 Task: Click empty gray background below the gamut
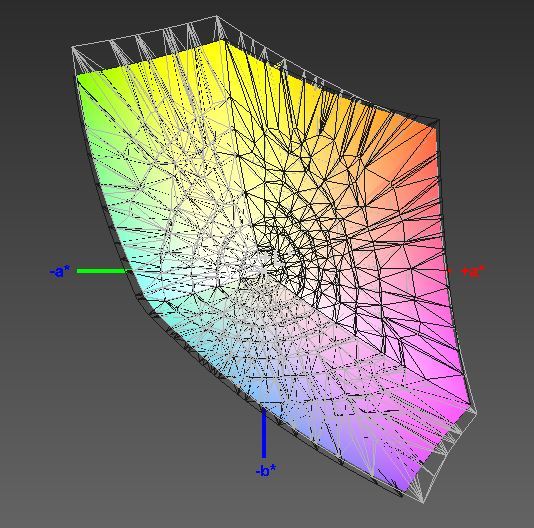(136, 460)
